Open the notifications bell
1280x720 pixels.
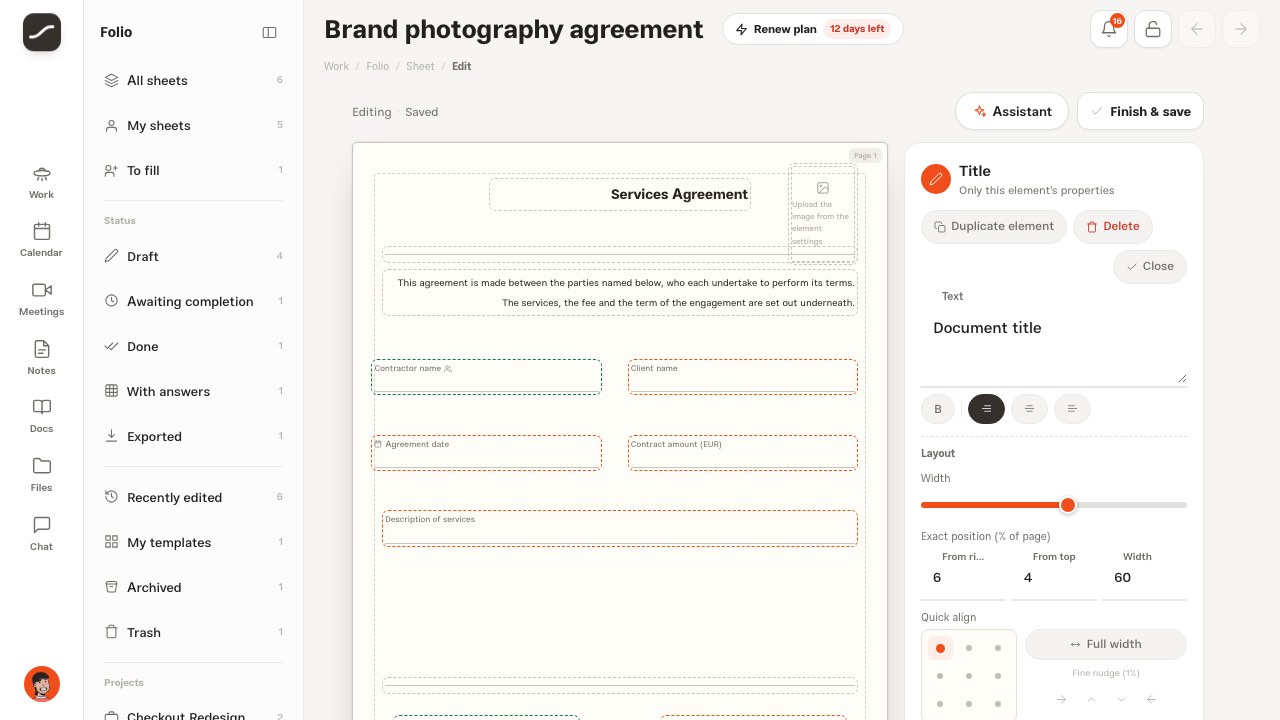pos(1109,29)
